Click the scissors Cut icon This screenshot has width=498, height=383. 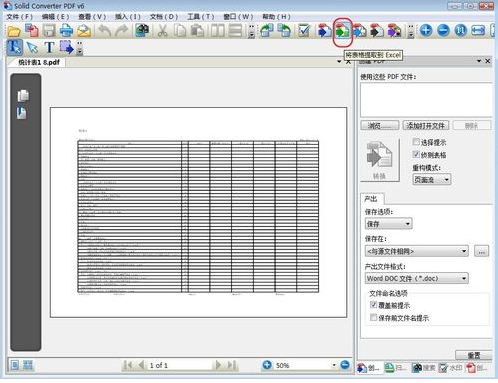point(162,31)
